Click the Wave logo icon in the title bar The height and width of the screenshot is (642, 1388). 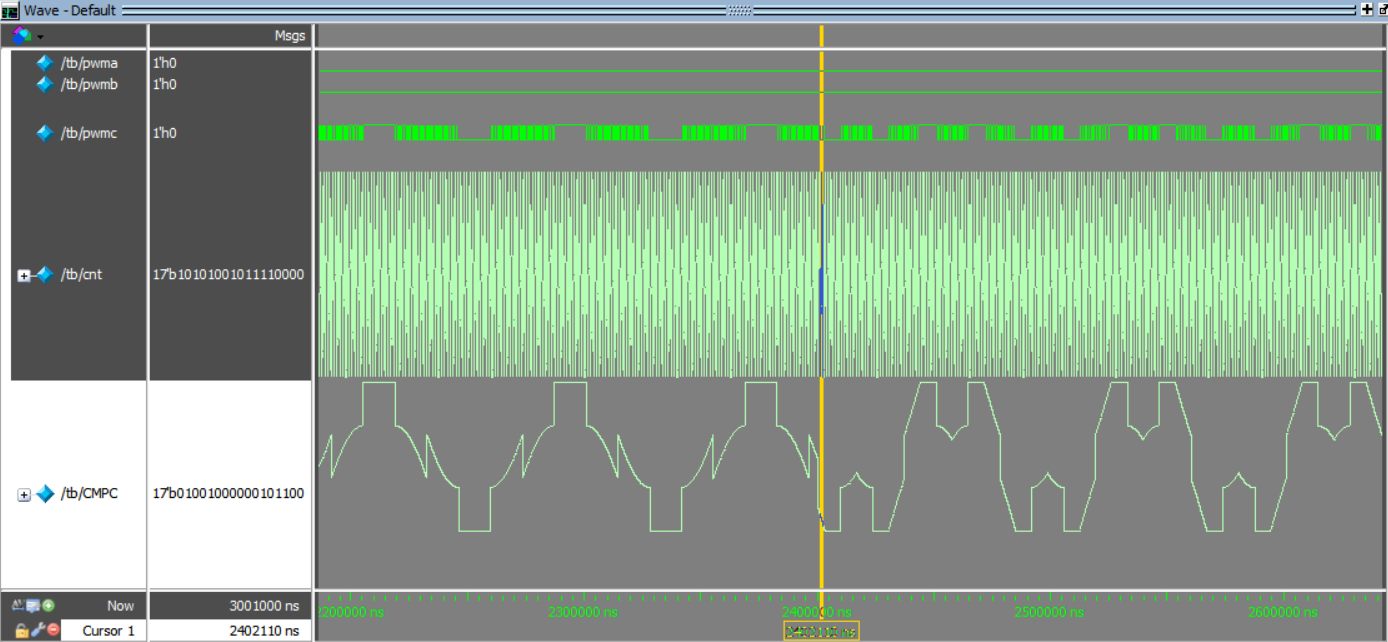(x=10, y=10)
